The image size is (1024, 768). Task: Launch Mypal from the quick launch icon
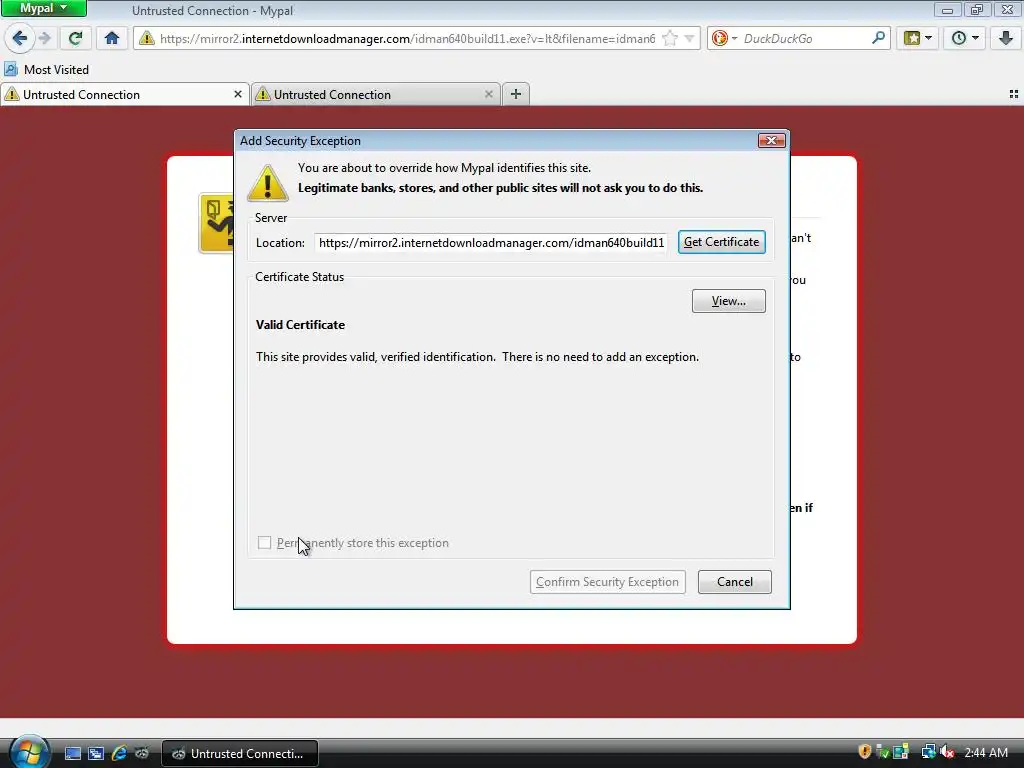point(142,753)
